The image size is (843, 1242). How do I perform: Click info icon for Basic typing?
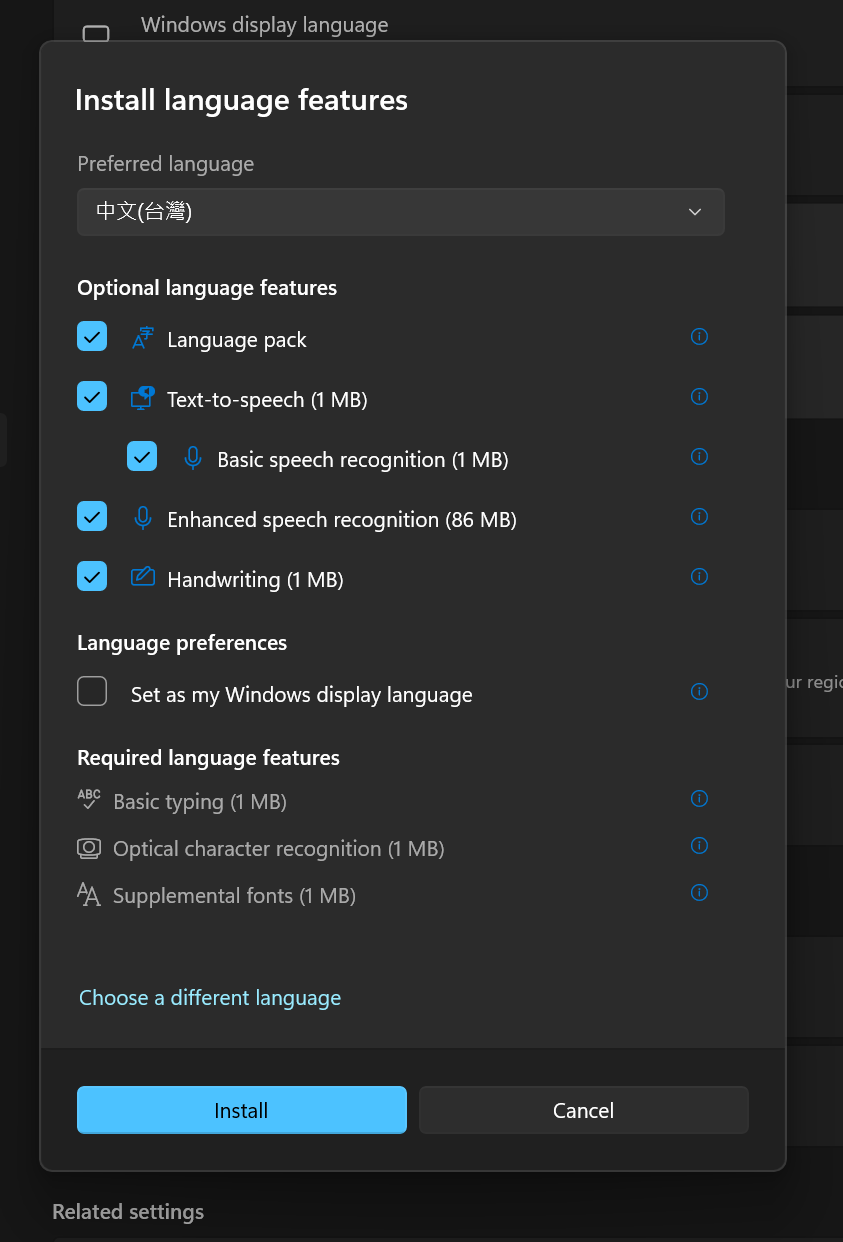tap(699, 799)
